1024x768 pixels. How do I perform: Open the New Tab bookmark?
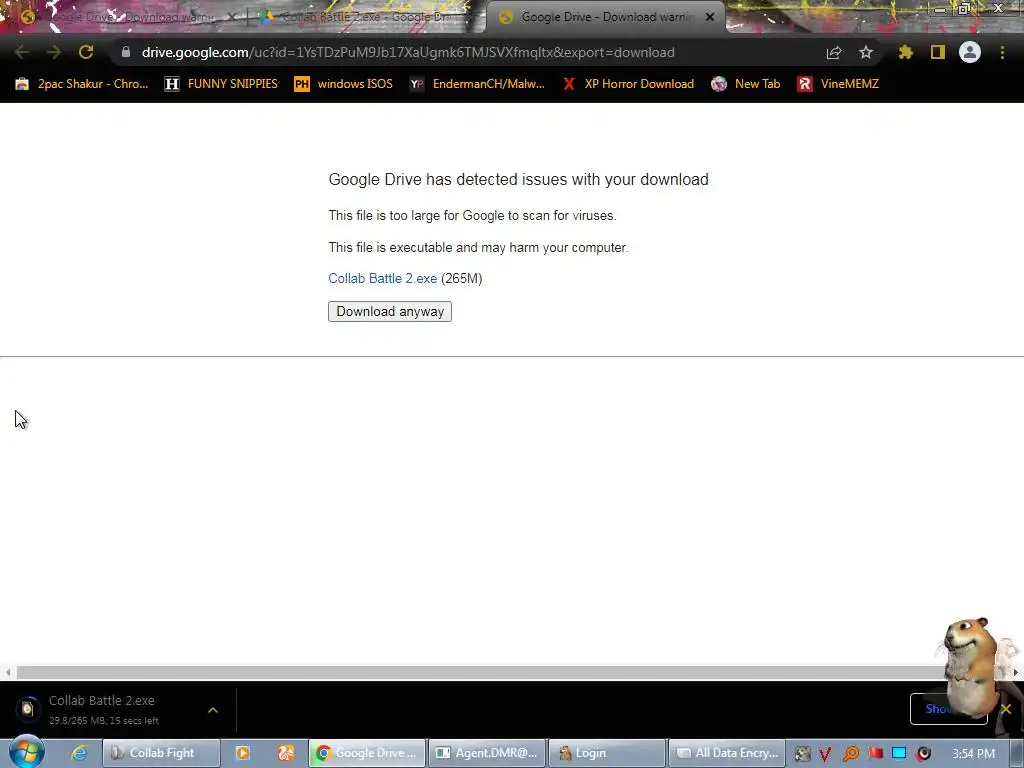(746, 84)
